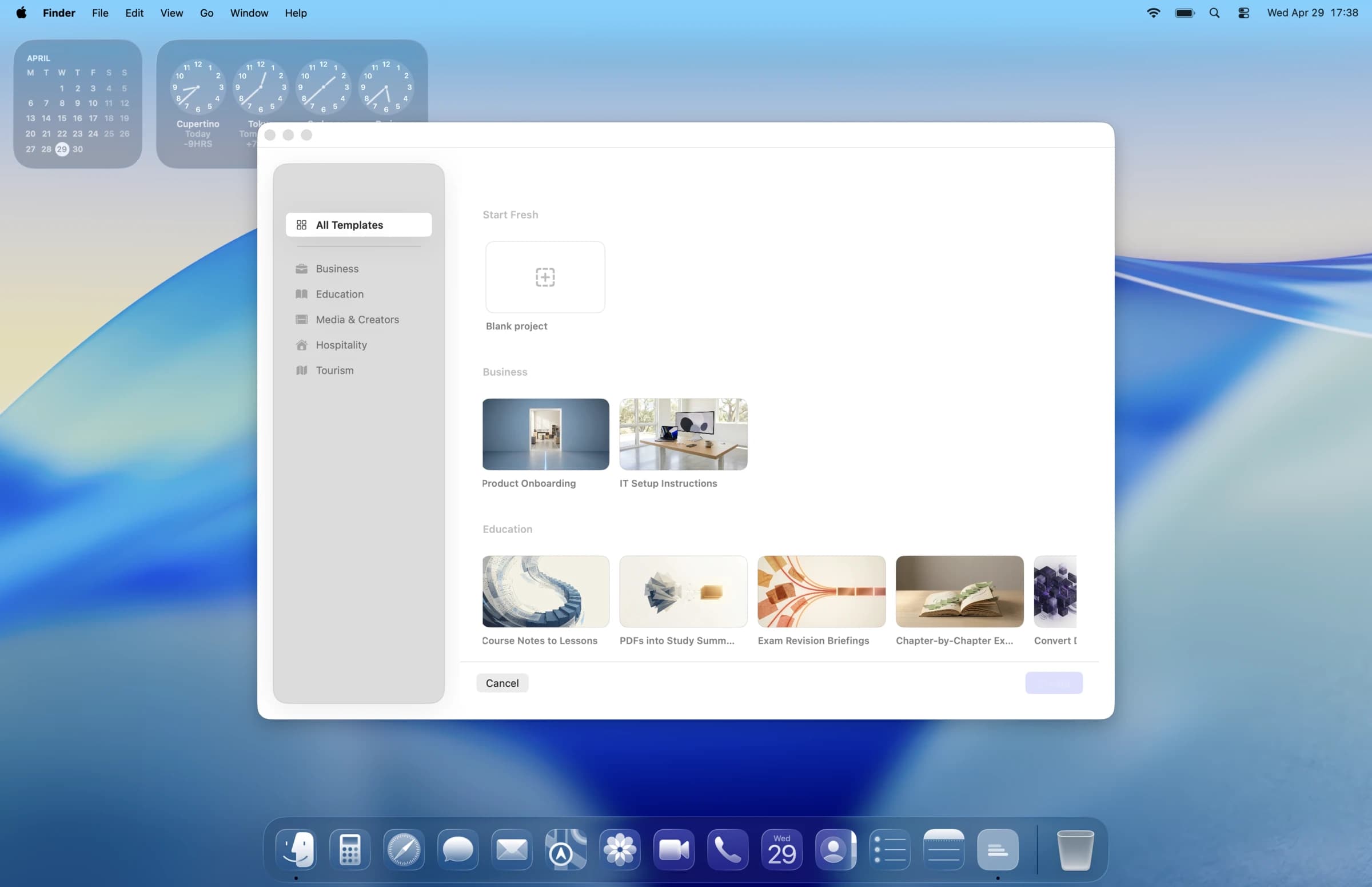Screen dimensions: 1372x887
Task: Open Spotlight search in menu bar
Action: [1214, 13]
